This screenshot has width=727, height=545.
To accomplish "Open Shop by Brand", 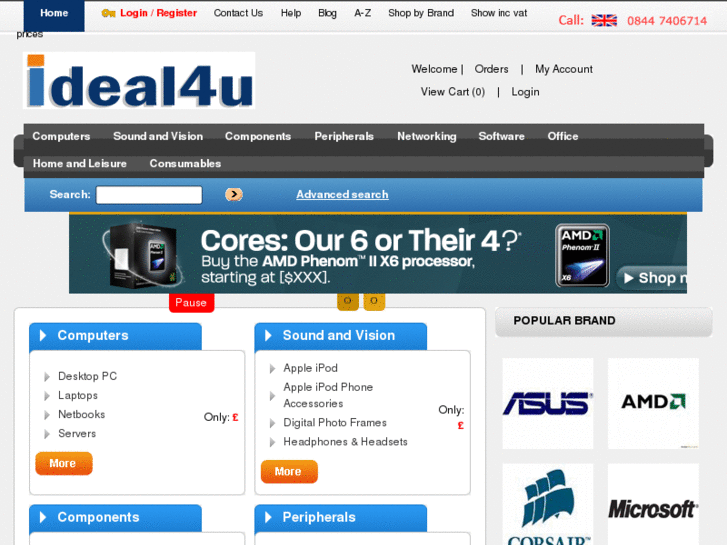I will [421, 13].
